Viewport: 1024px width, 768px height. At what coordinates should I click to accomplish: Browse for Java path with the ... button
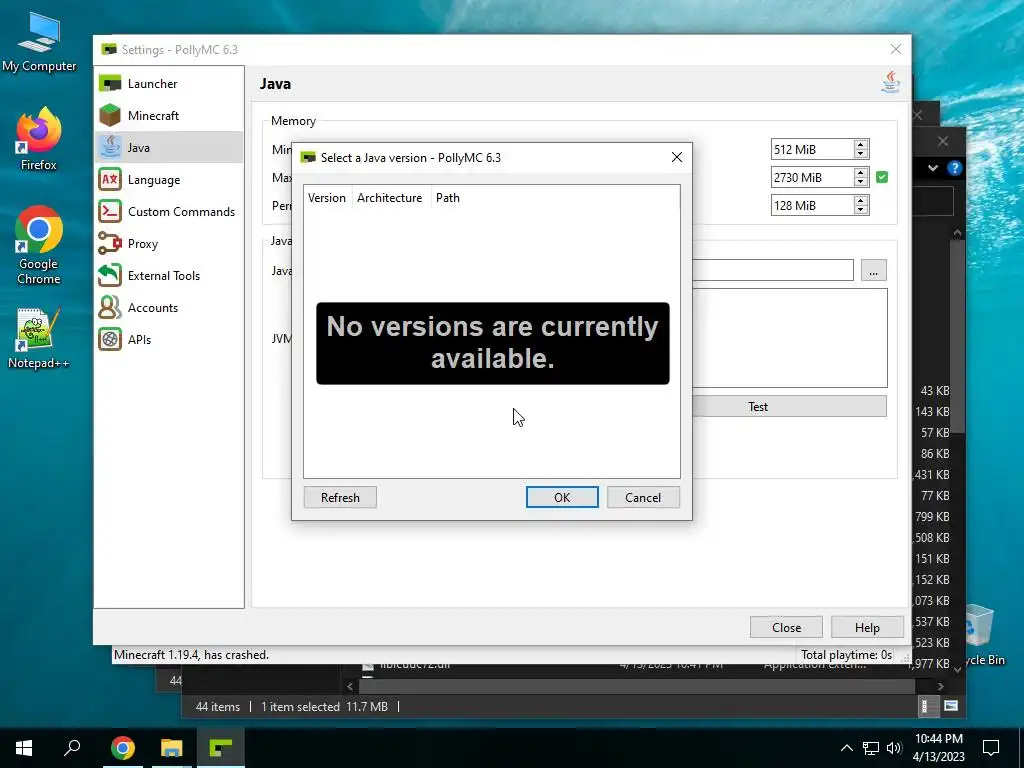coord(874,270)
